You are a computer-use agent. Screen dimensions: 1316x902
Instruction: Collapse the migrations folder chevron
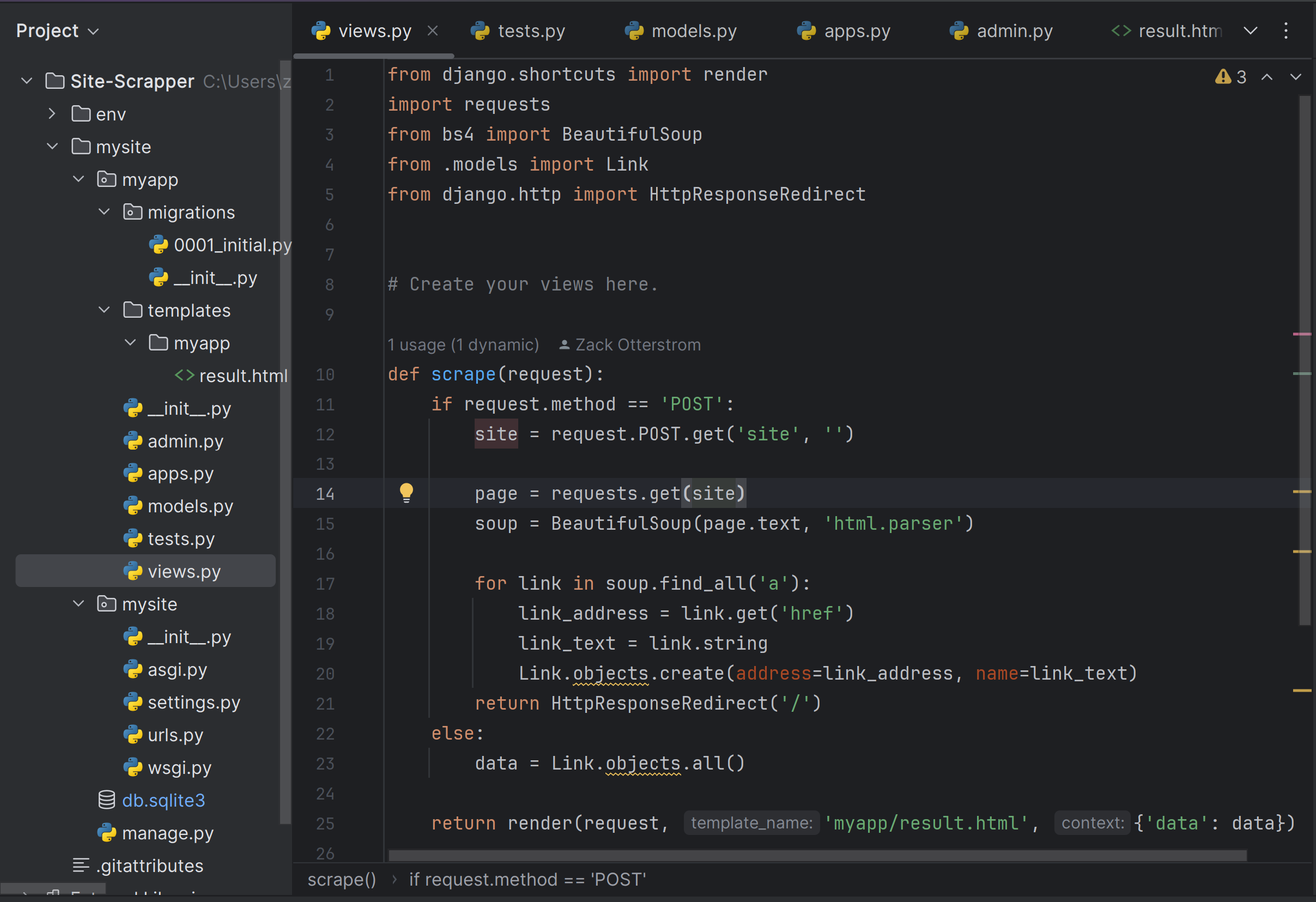tap(104, 212)
